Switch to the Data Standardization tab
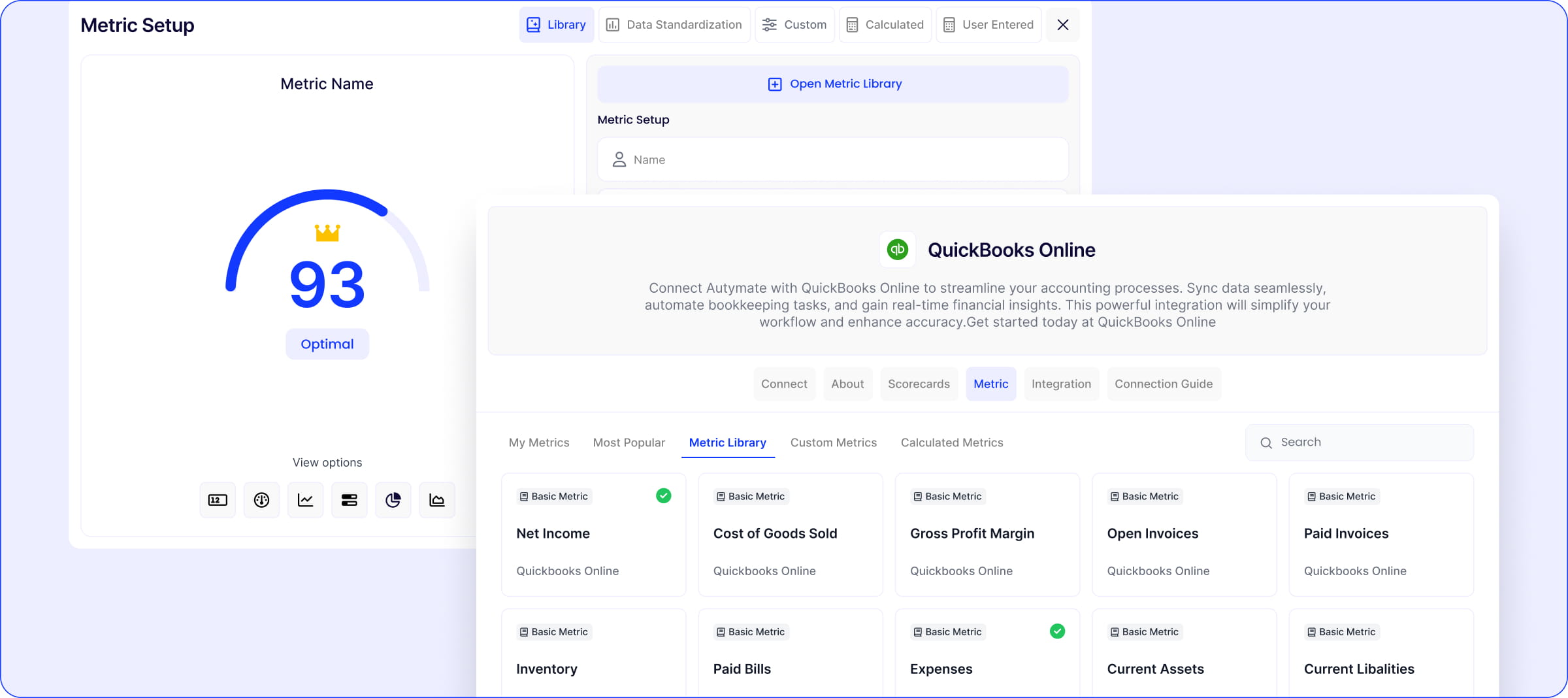Screen dimensions: 1568x698 pos(674,25)
